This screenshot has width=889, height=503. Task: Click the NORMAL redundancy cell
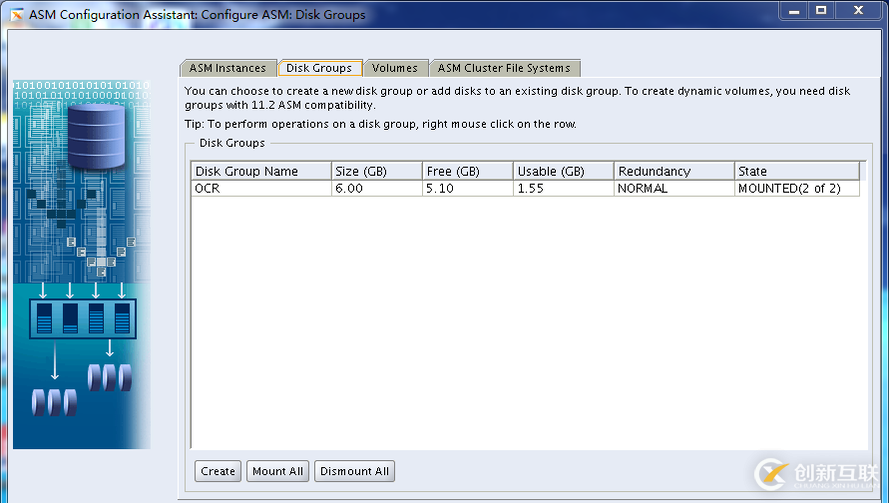click(674, 188)
